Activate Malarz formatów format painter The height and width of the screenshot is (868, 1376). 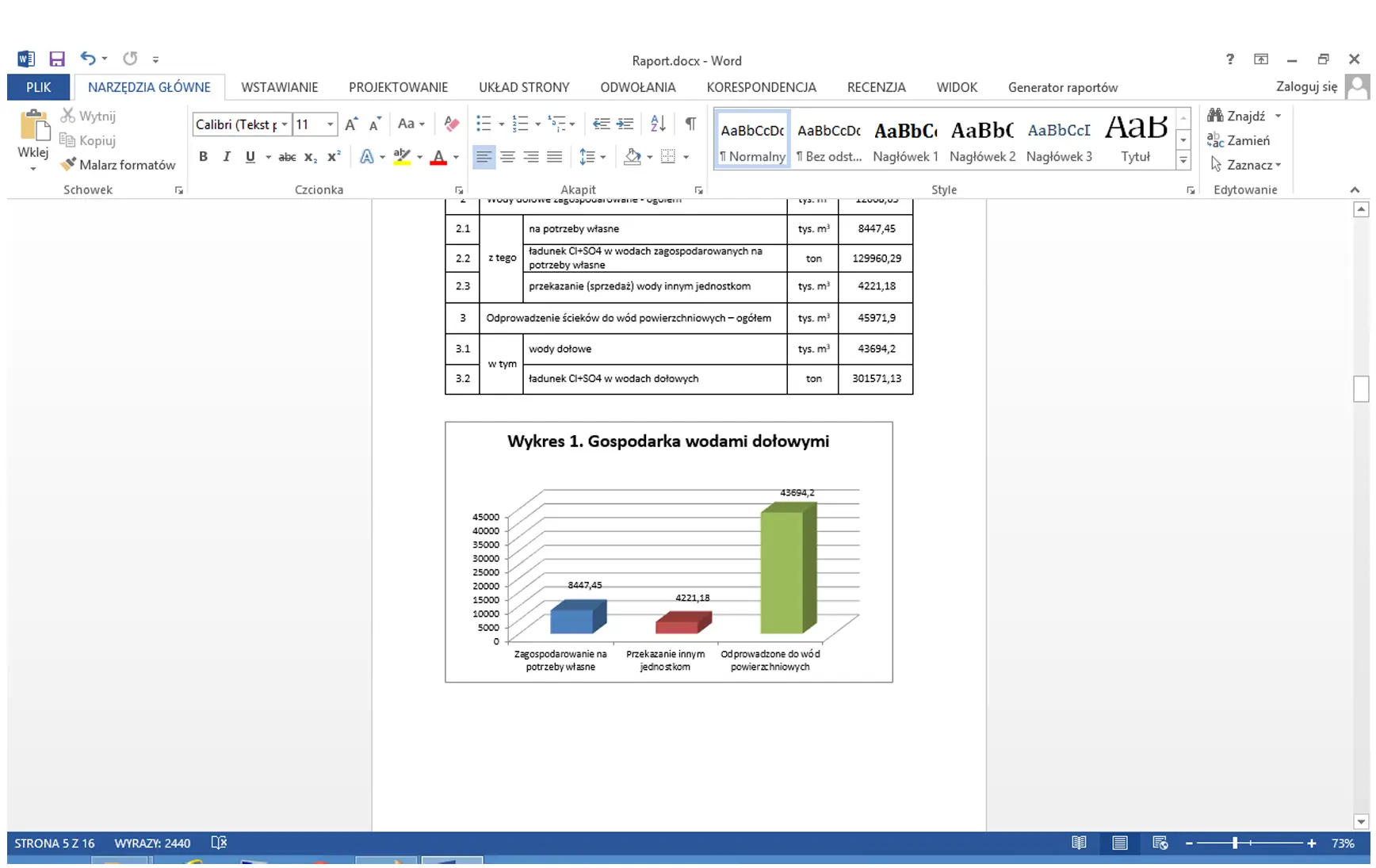[118, 165]
